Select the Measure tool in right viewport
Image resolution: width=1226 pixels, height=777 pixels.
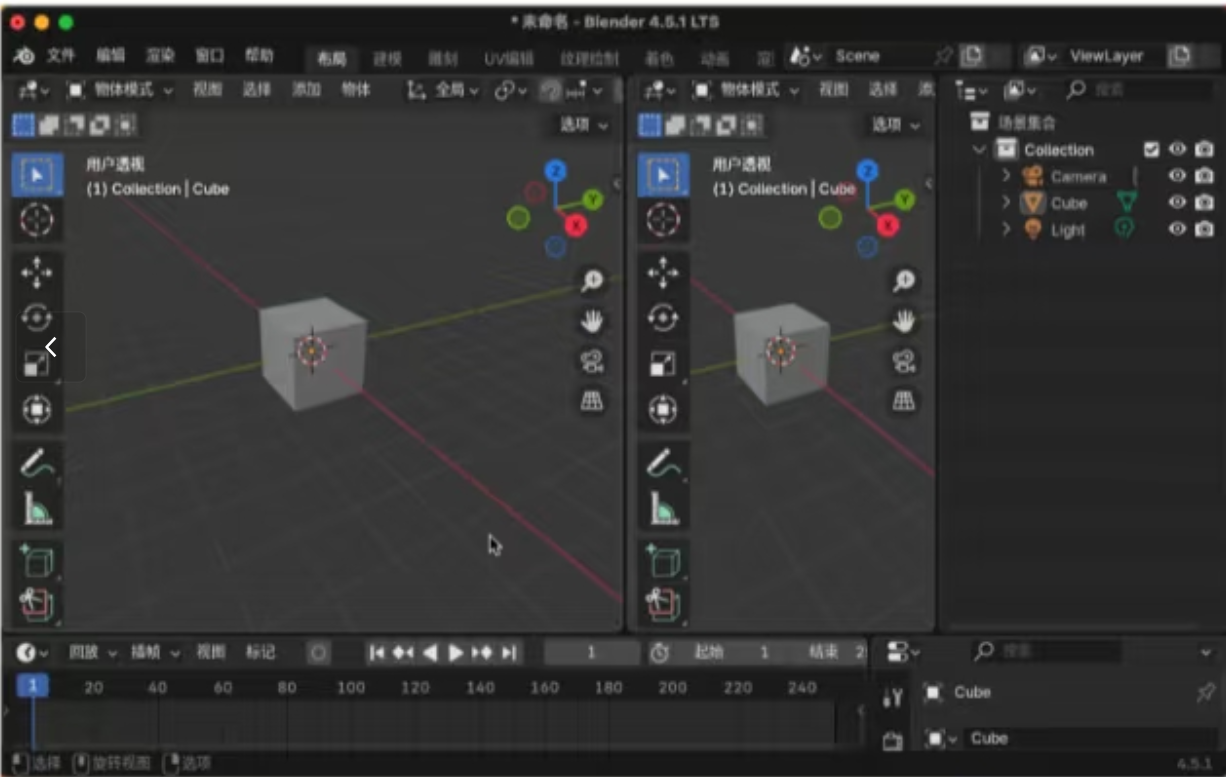pos(663,510)
